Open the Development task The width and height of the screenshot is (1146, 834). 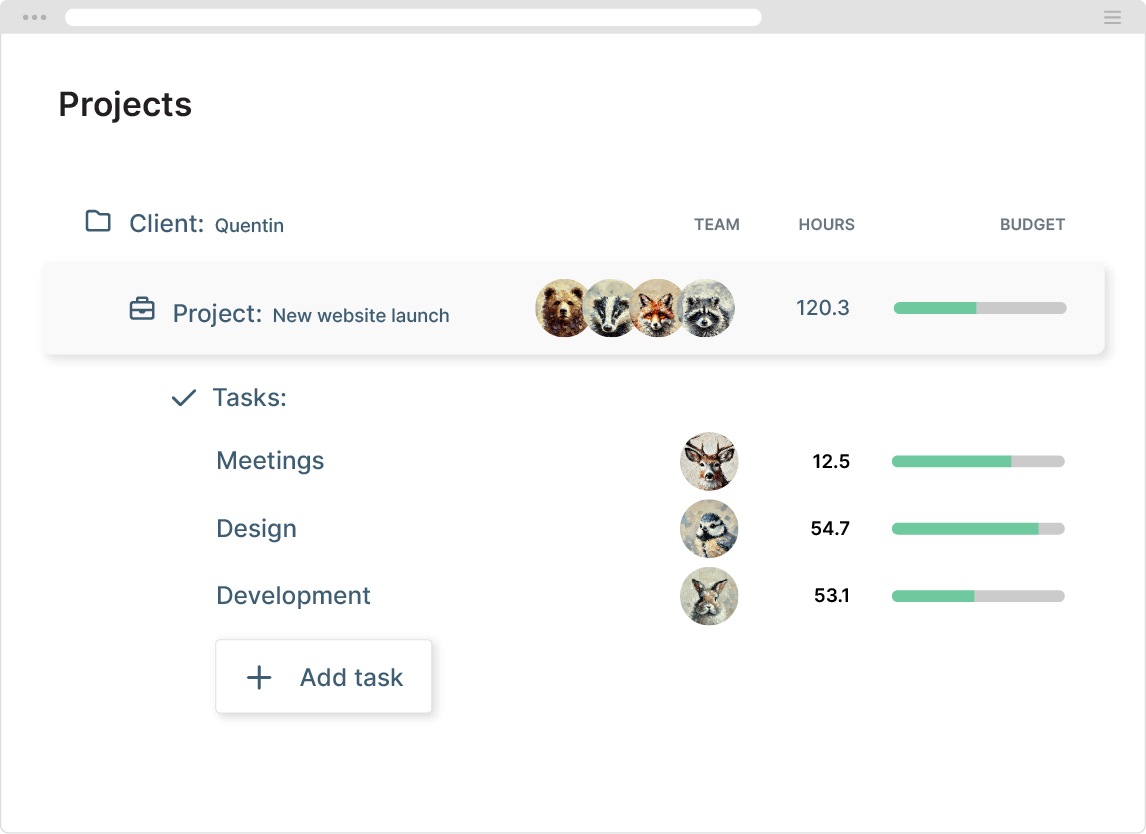pyautogui.click(x=293, y=596)
